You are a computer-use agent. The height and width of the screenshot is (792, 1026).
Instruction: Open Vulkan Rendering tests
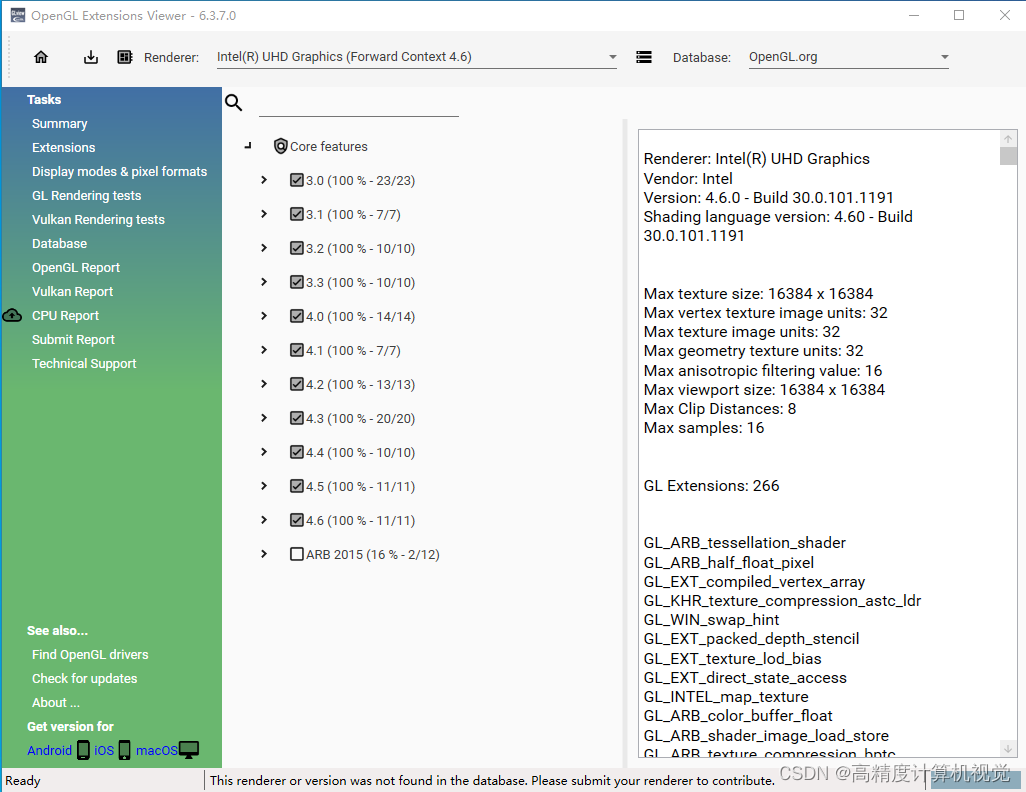click(x=98, y=220)
